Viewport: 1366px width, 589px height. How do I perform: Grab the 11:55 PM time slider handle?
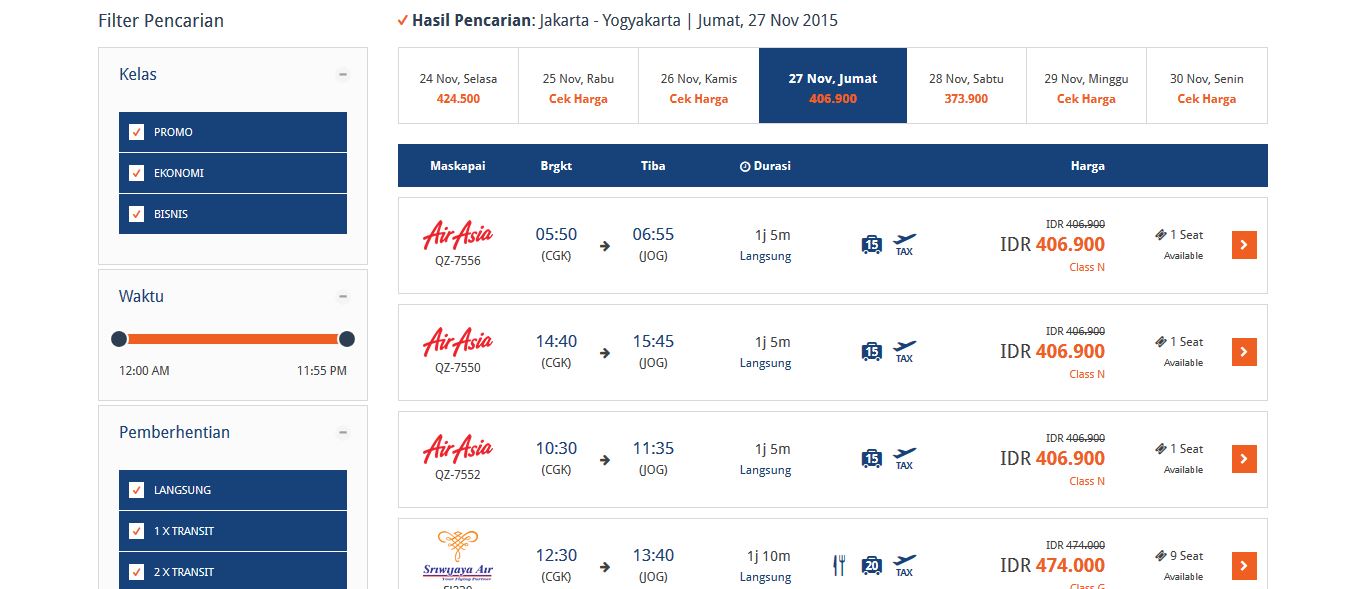click(347, 339)
